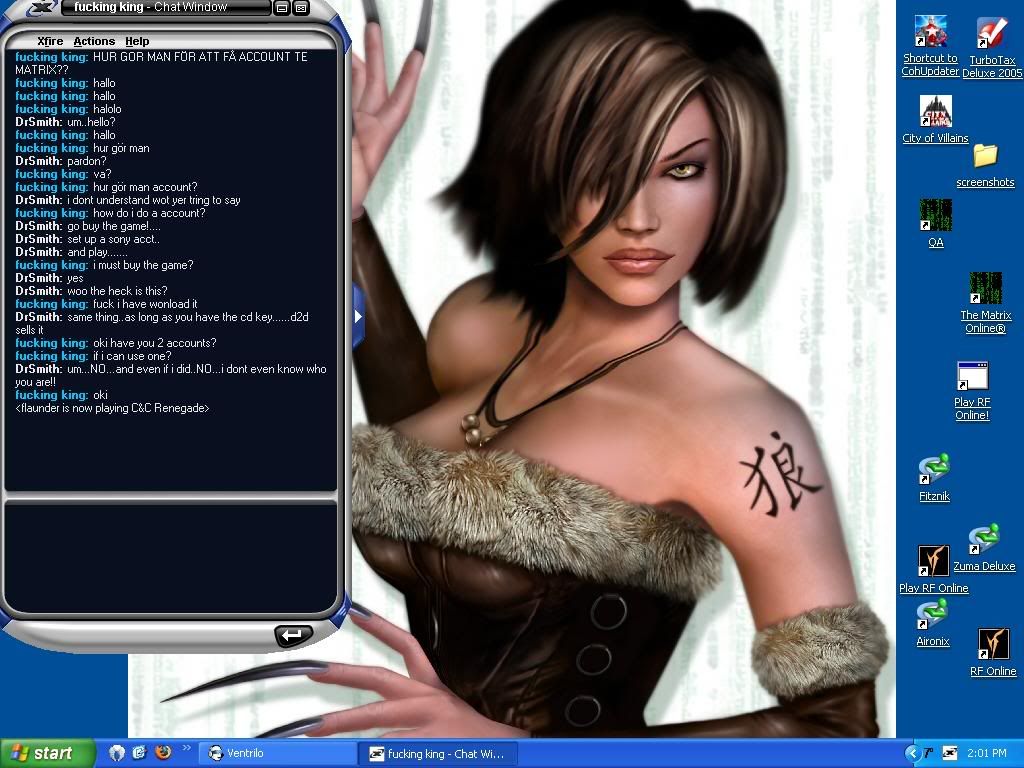Open the Help menu in chat window
Viewport: 1024px width, 768px height.
137,41
